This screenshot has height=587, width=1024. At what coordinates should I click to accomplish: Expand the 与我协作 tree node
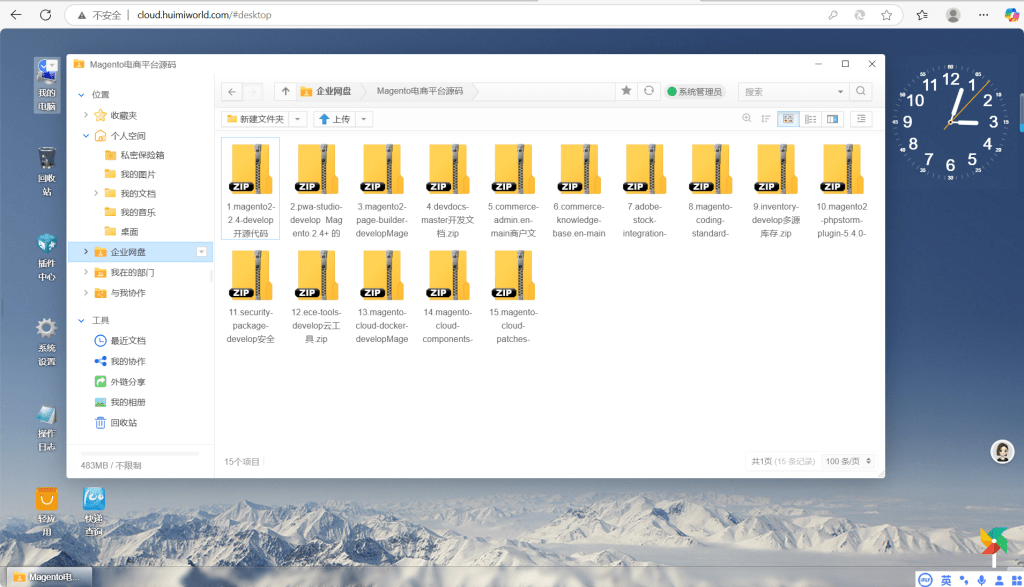[x=86, y=293]
